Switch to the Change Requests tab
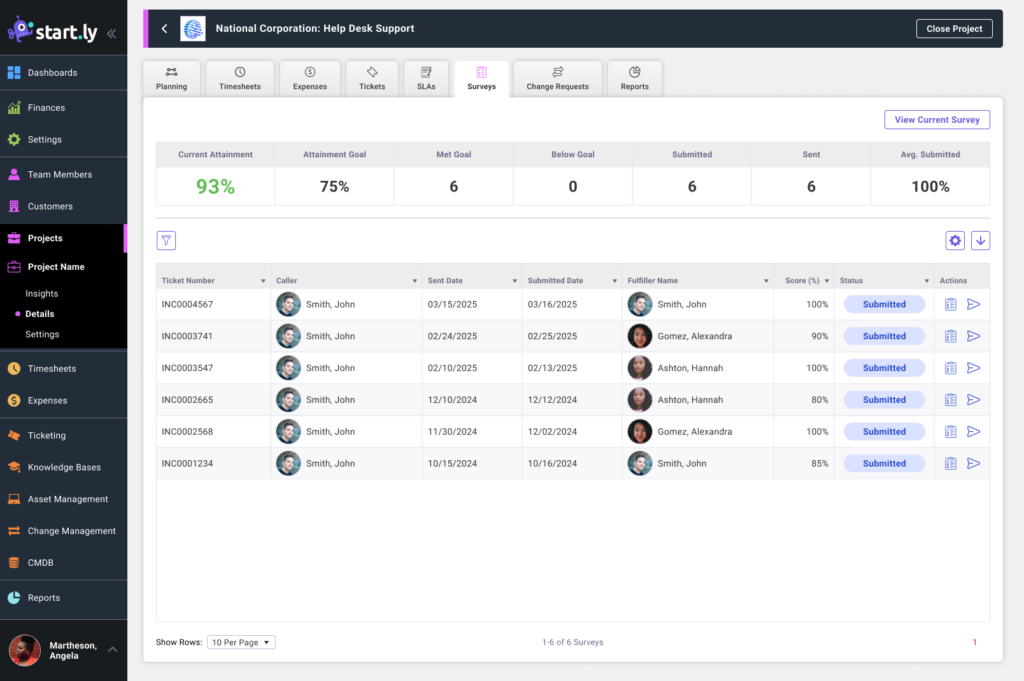Screen dimensions: 1024x681 557,79
